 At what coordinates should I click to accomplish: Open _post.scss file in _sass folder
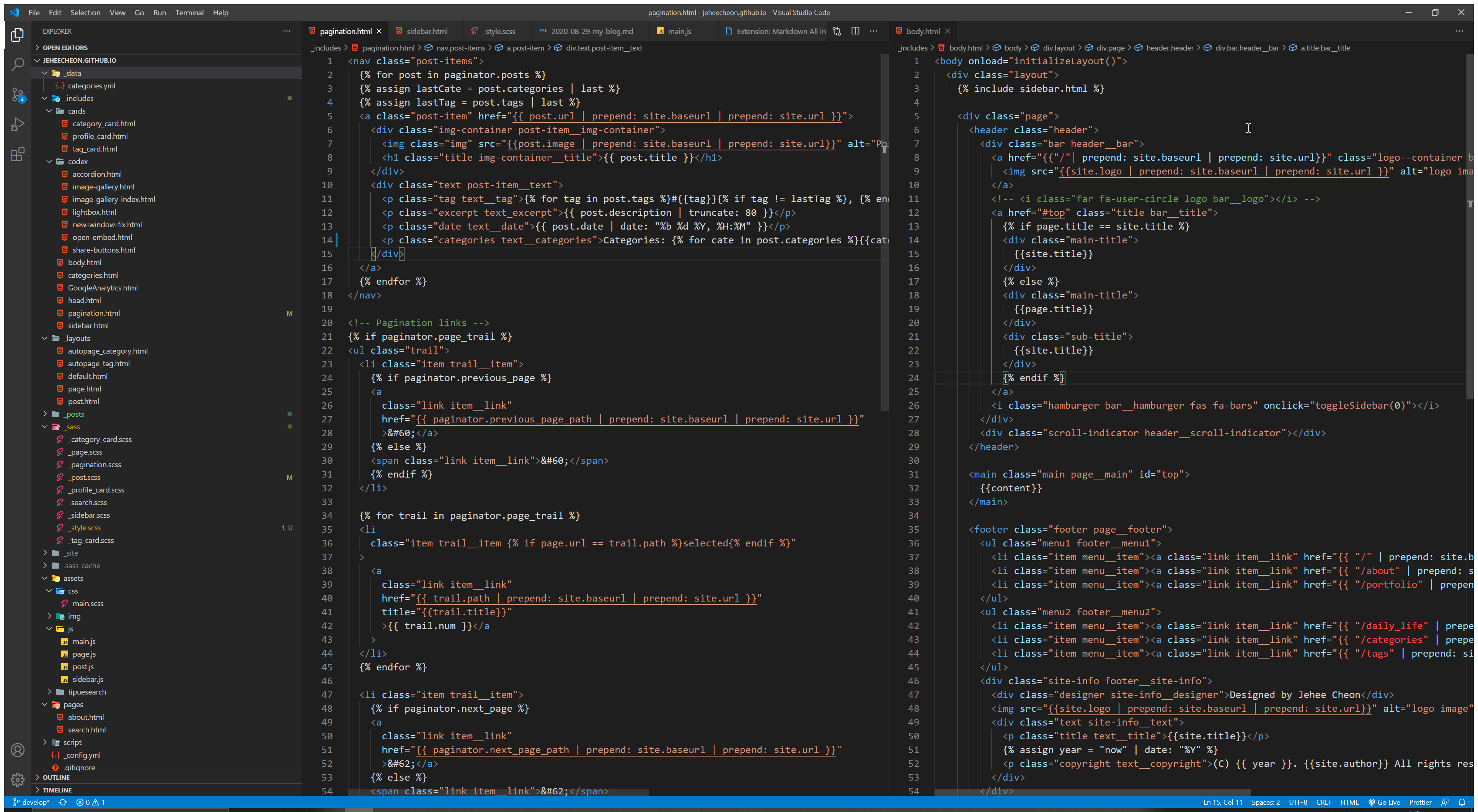84,477
